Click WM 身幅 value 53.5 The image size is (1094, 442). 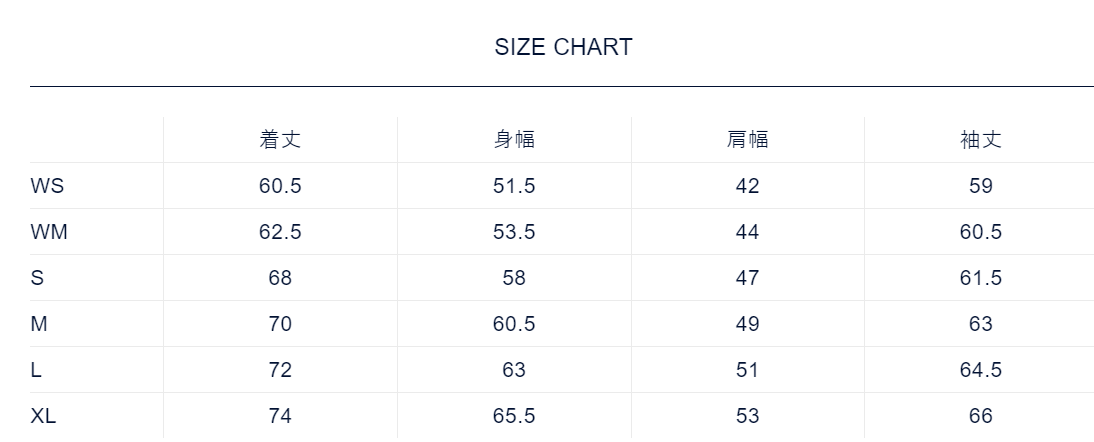514,232
